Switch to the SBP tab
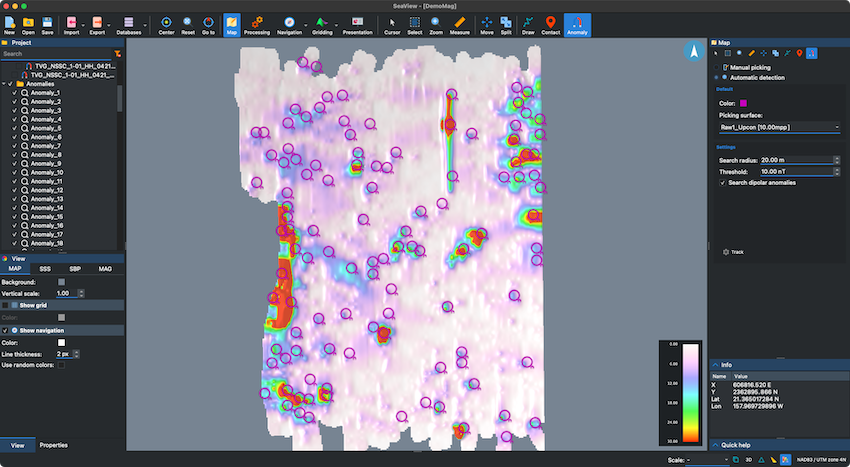Image resolution: width=850 pixels, height=467 pixels. (75, 268)
